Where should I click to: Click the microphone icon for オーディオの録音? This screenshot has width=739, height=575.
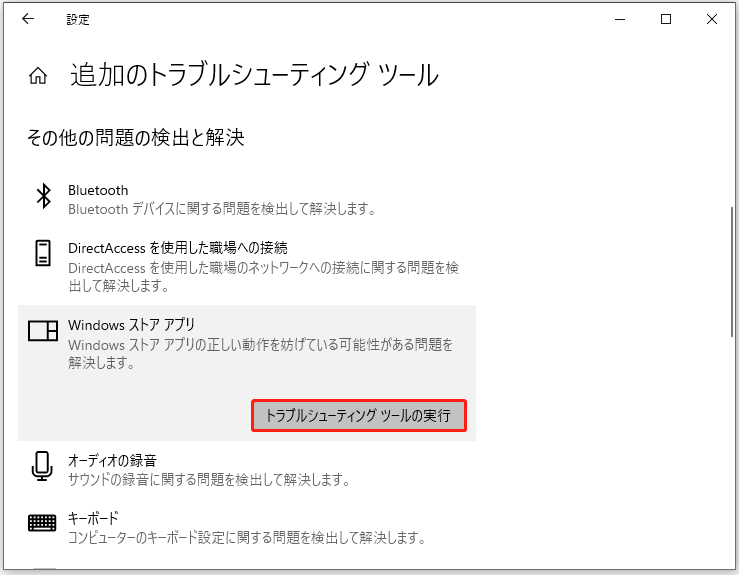pyautogui.click(x=42, y=466)
